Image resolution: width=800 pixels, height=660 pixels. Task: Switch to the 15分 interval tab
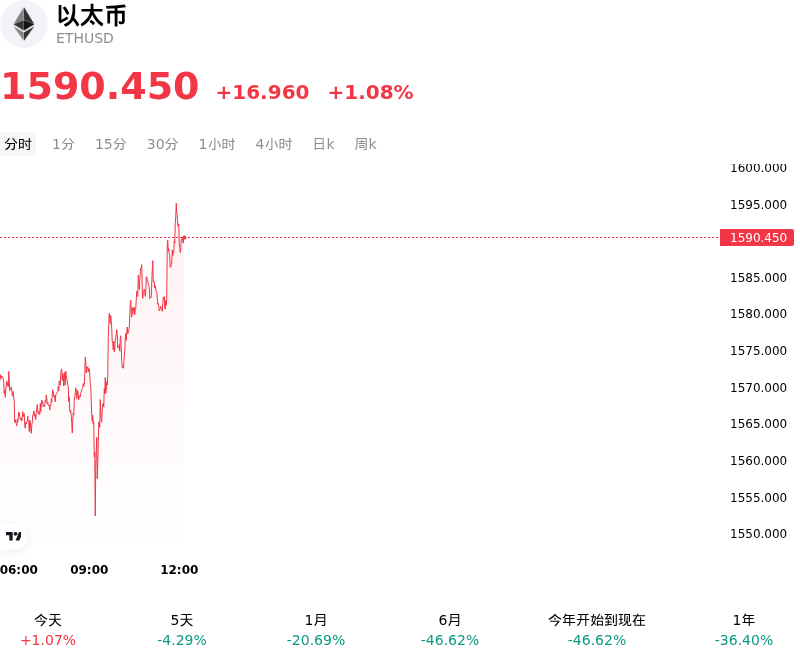[x=111, y=144]
